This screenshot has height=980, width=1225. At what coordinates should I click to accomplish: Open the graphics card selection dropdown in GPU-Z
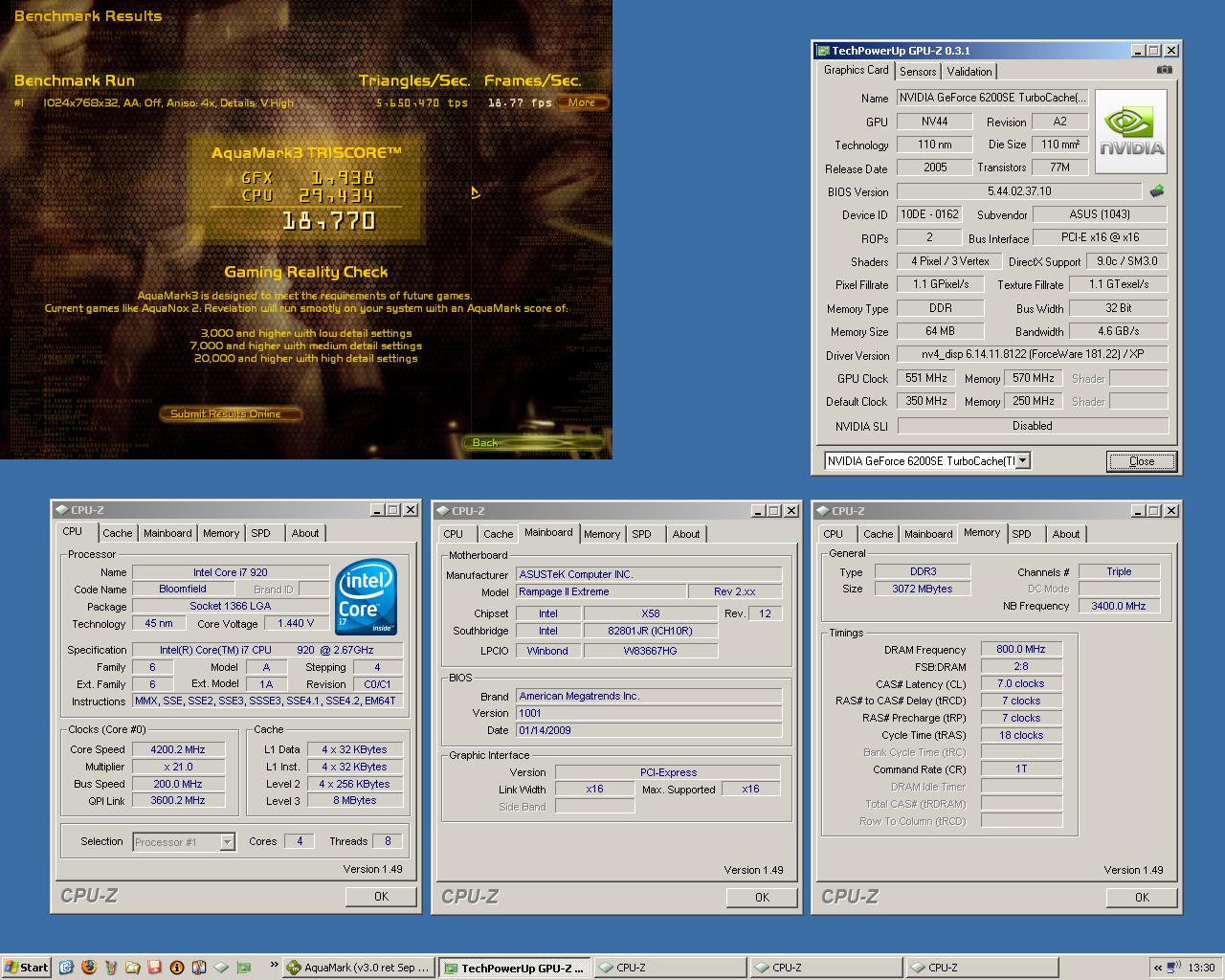coord(1022,461)
